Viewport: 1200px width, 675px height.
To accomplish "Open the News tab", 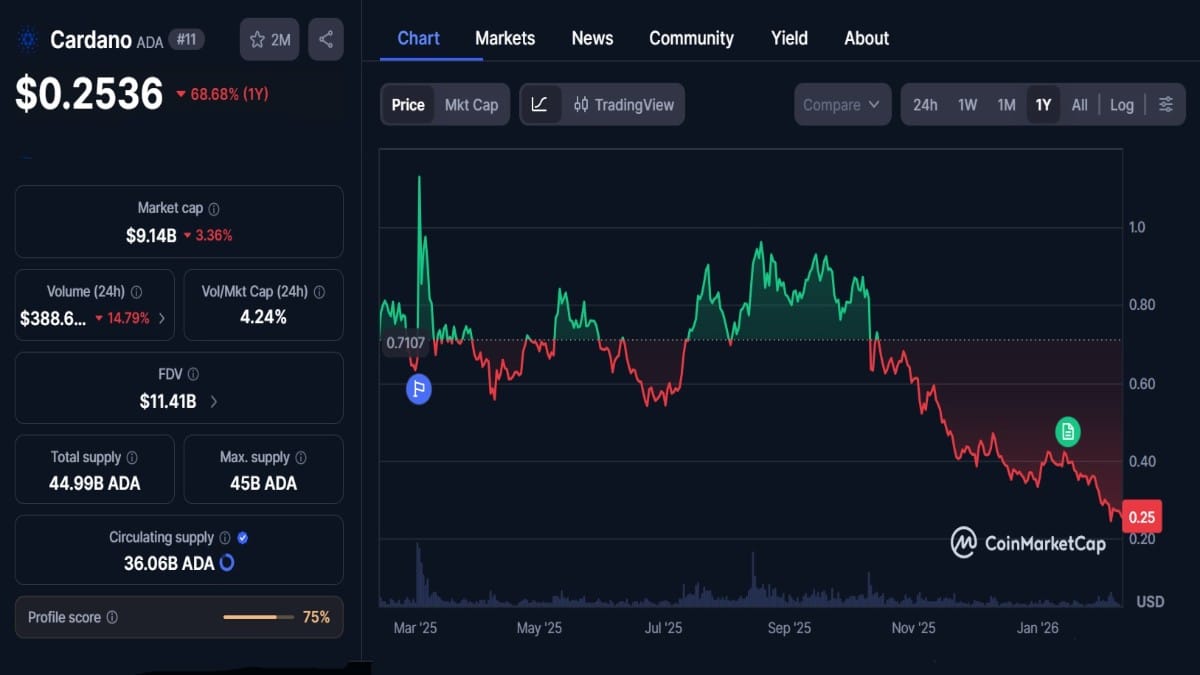I will coord(592,38).
